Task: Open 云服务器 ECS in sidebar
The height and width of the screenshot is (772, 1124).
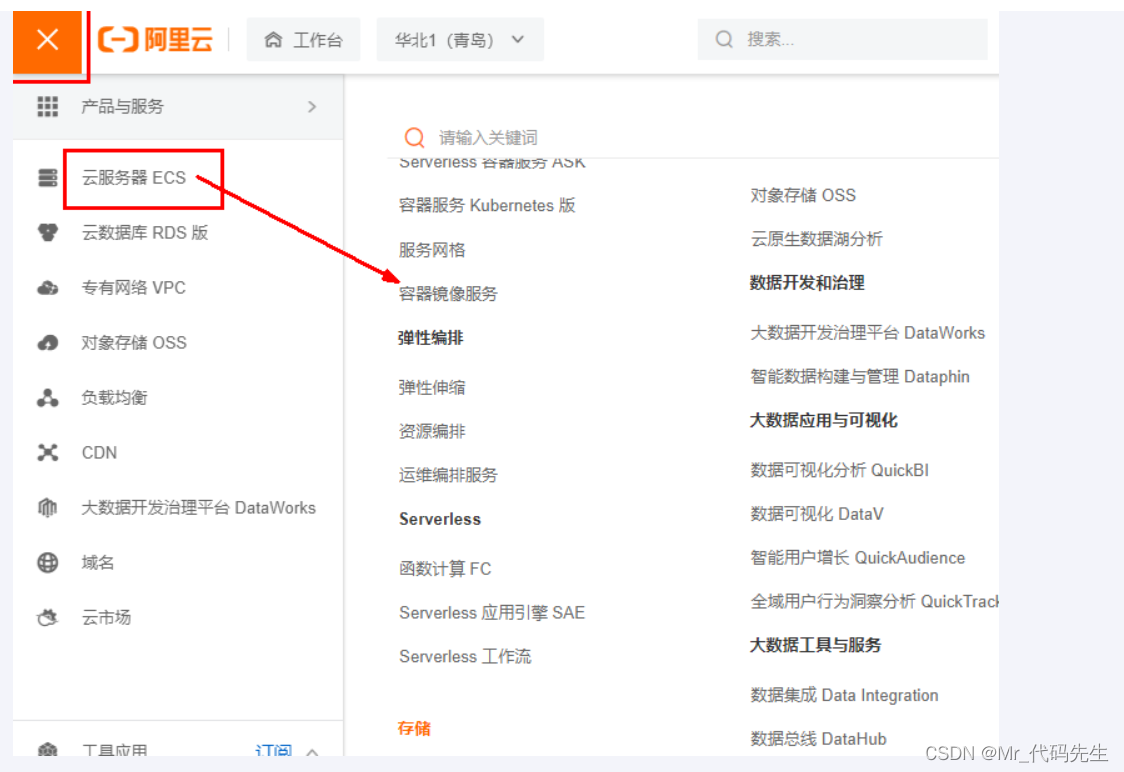Action: pos(133,178)
